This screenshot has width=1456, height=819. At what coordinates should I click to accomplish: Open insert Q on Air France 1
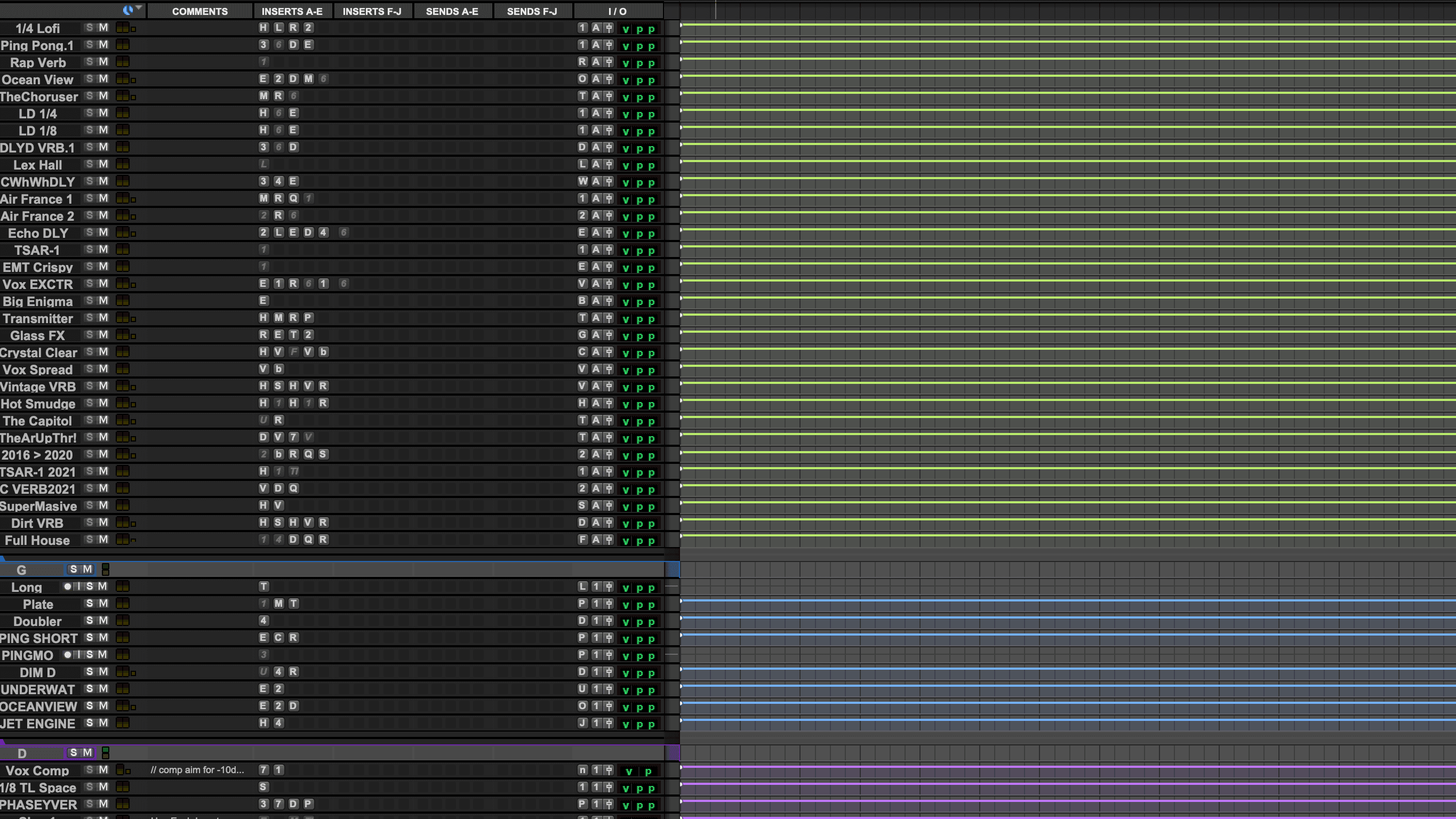[293, 198]
